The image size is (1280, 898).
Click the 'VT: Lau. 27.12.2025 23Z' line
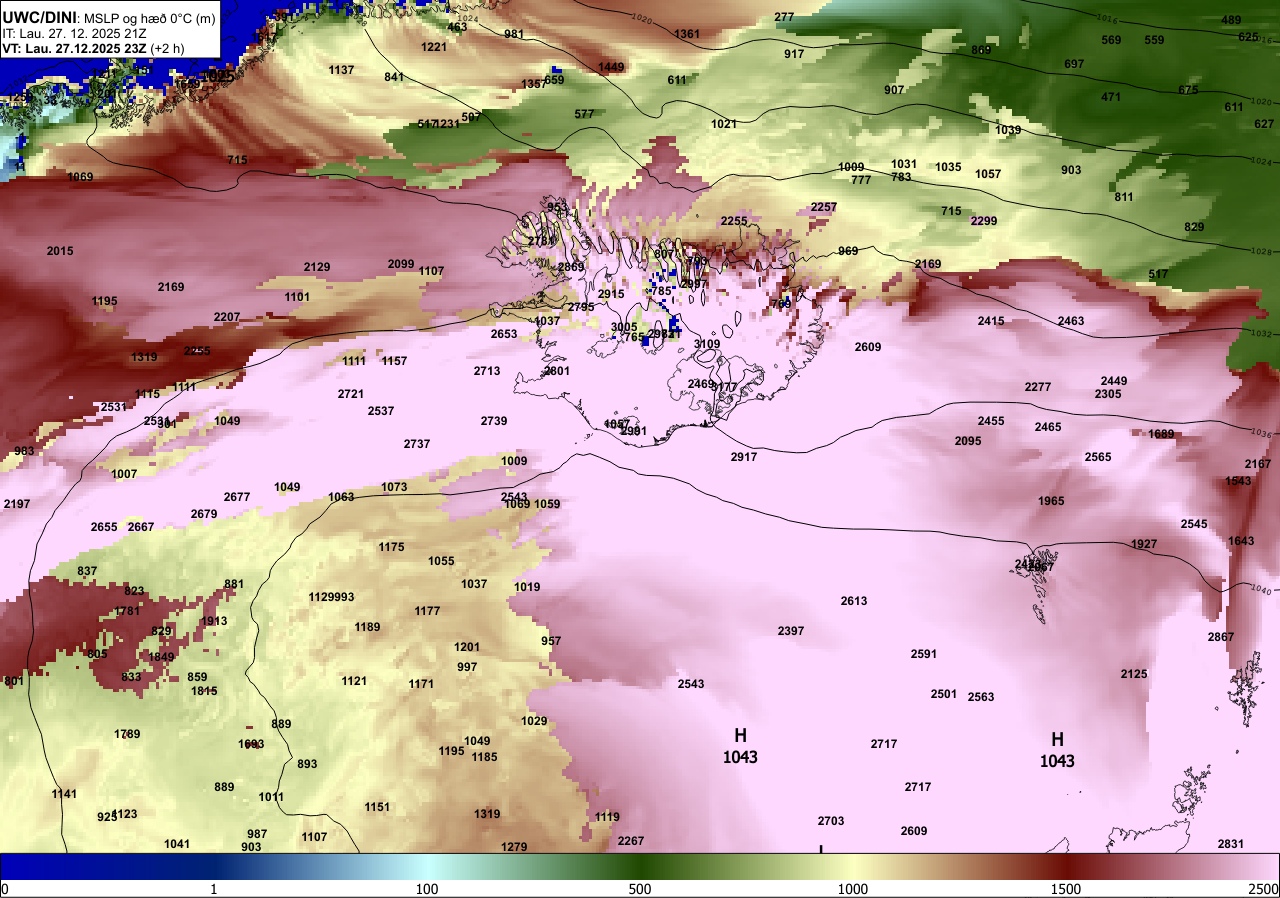75,48
